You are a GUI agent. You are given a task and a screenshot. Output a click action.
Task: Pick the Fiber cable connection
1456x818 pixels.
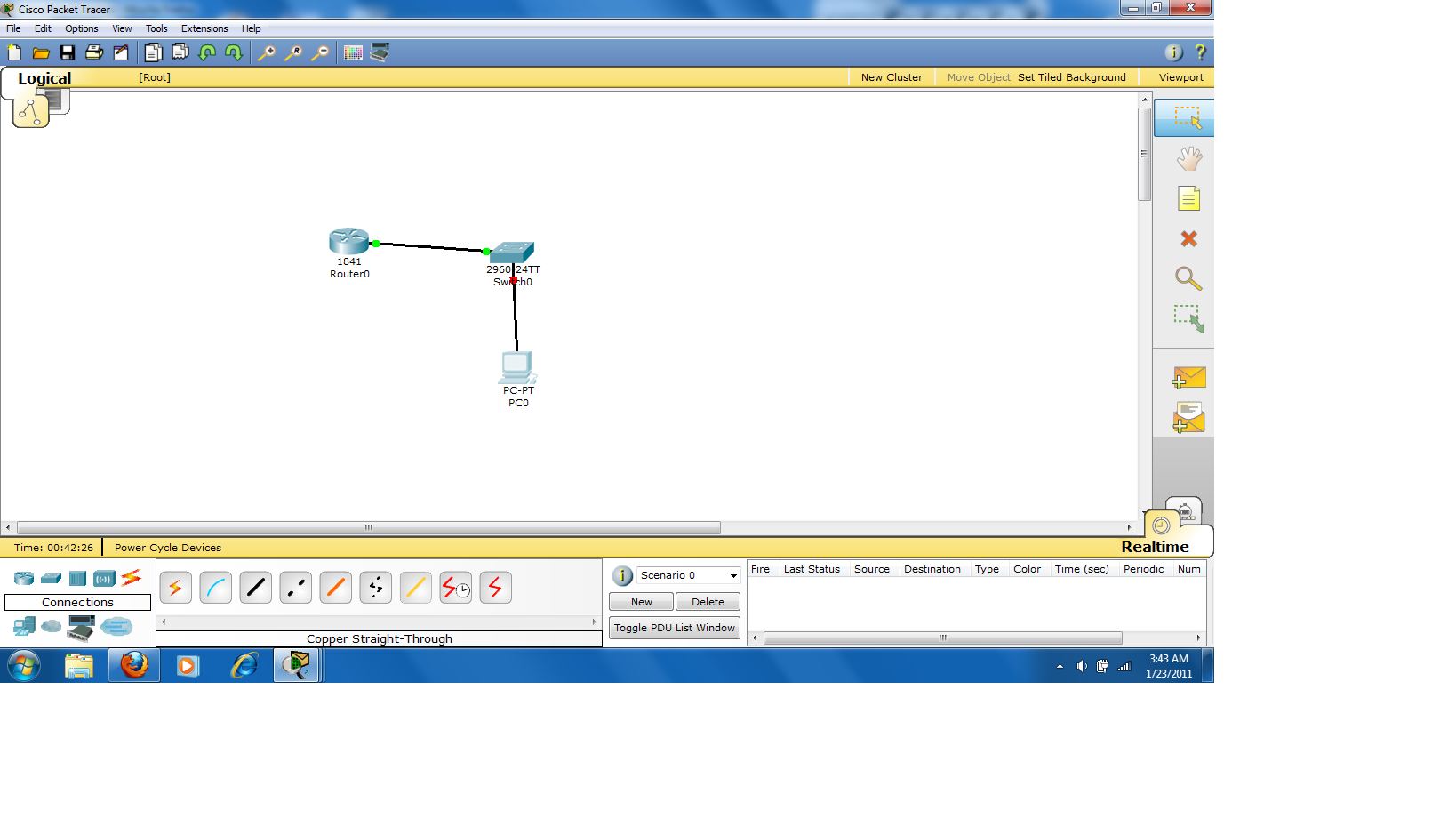[x=335, y=587]
